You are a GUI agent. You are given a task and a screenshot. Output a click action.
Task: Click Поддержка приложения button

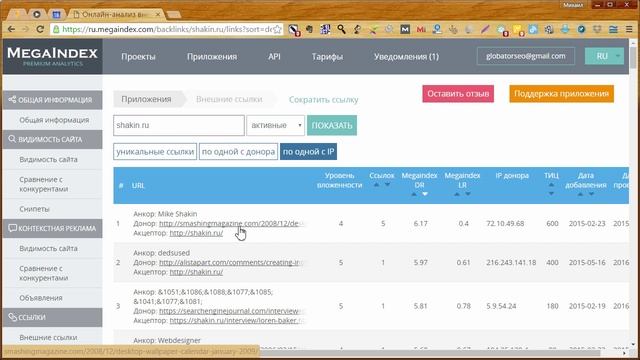(562, 94)
